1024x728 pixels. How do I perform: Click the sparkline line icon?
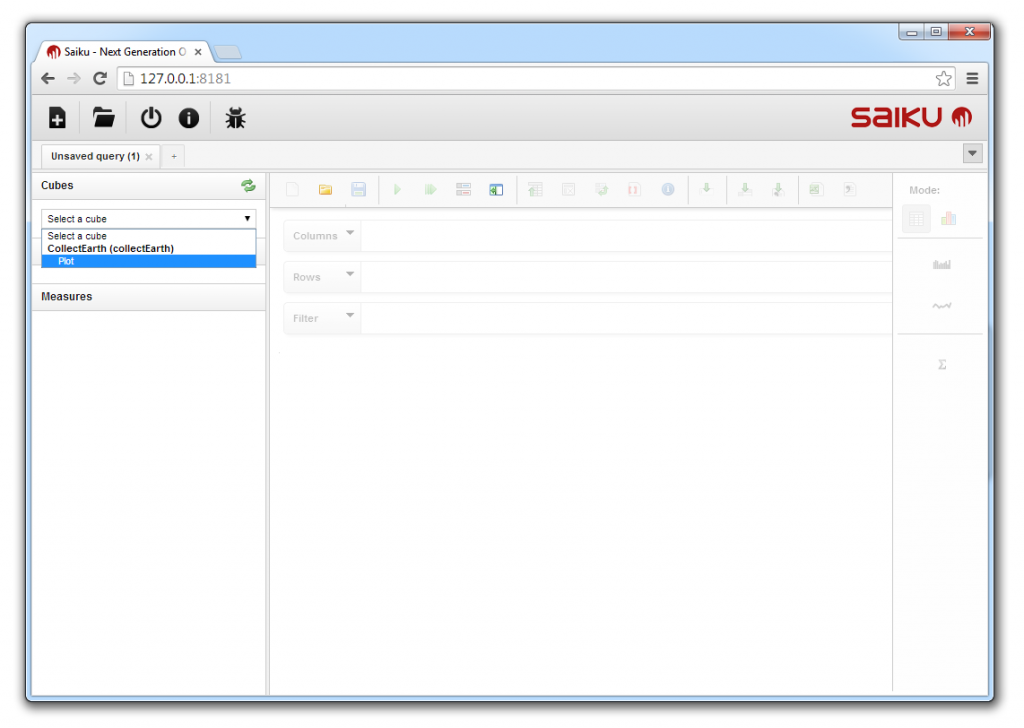click(942, 306)
